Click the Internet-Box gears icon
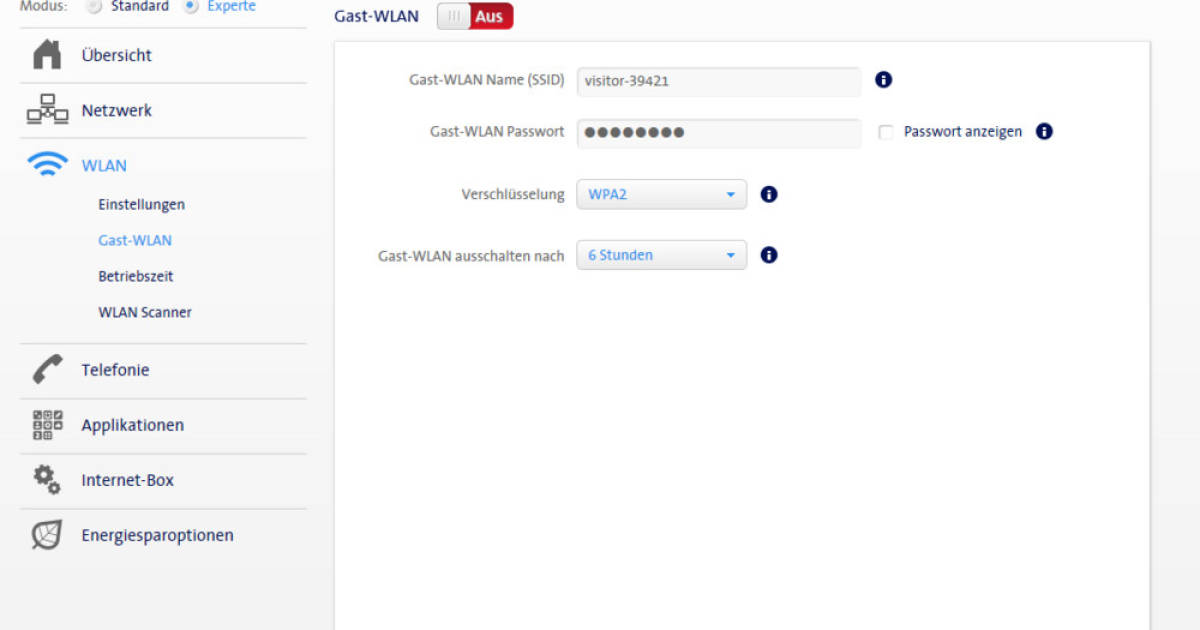This screenshot has height=630, width=1200. click(47, 480)
